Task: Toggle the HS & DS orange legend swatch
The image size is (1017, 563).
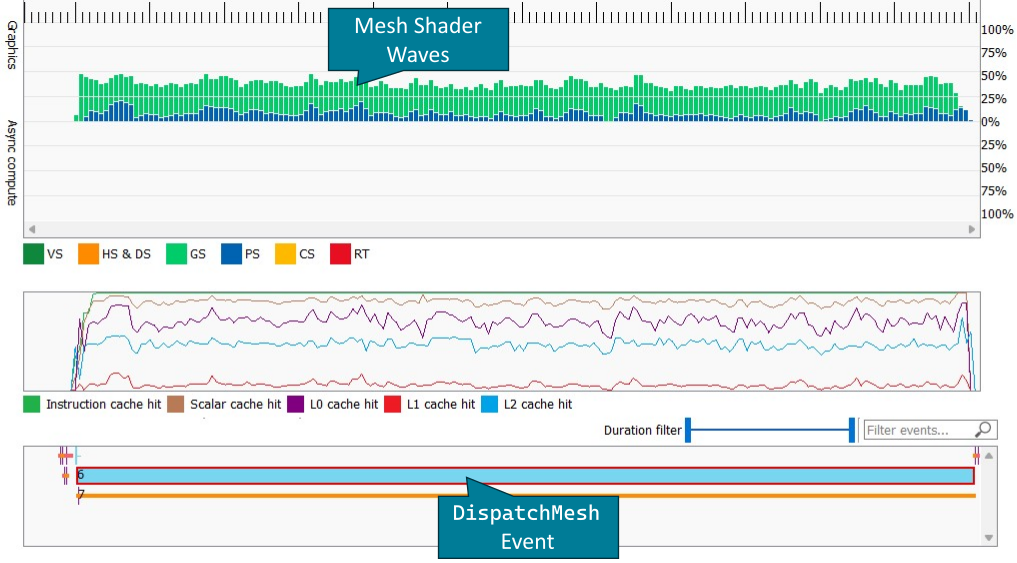Action: pyautogui.click(x=89, y=254)
